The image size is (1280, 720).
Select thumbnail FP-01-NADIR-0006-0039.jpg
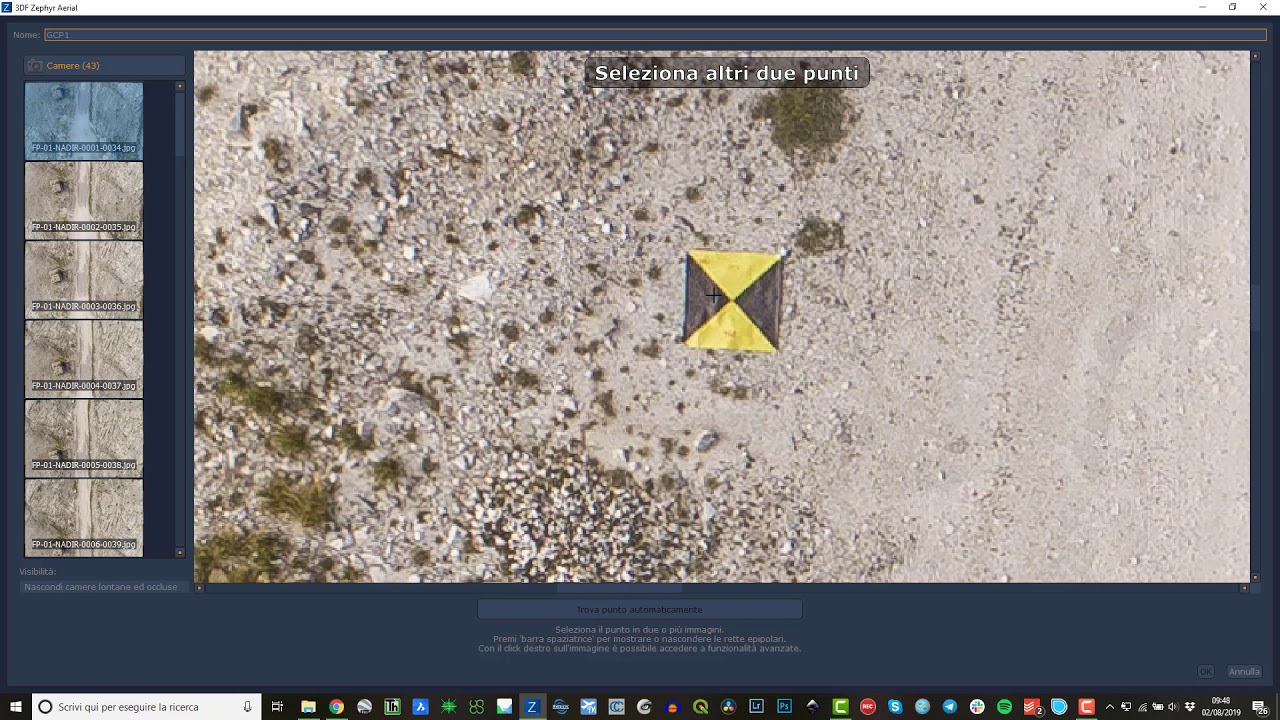(x=84, y=517)
